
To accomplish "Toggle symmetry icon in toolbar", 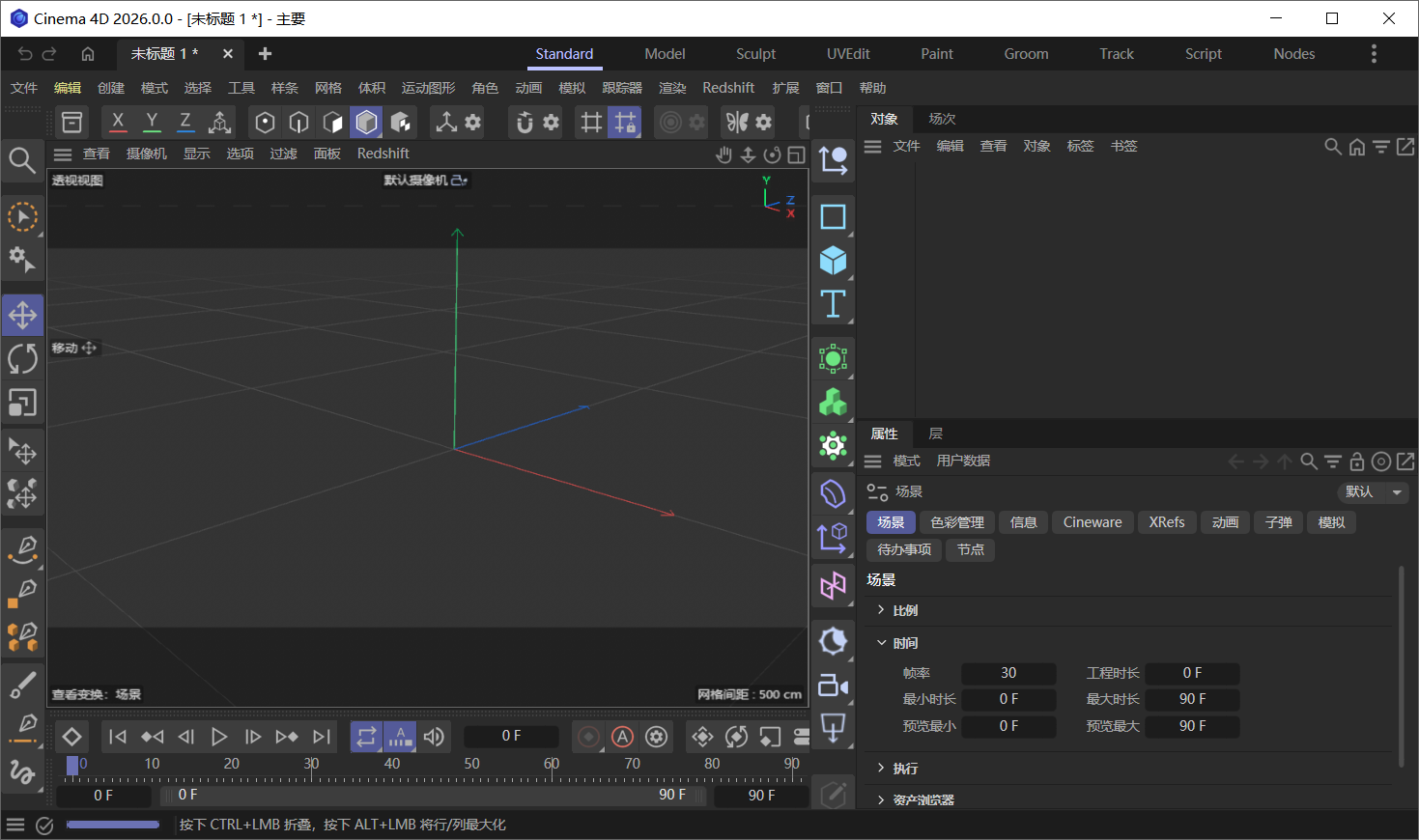I will pyautogui.click(x=737, y=122).
